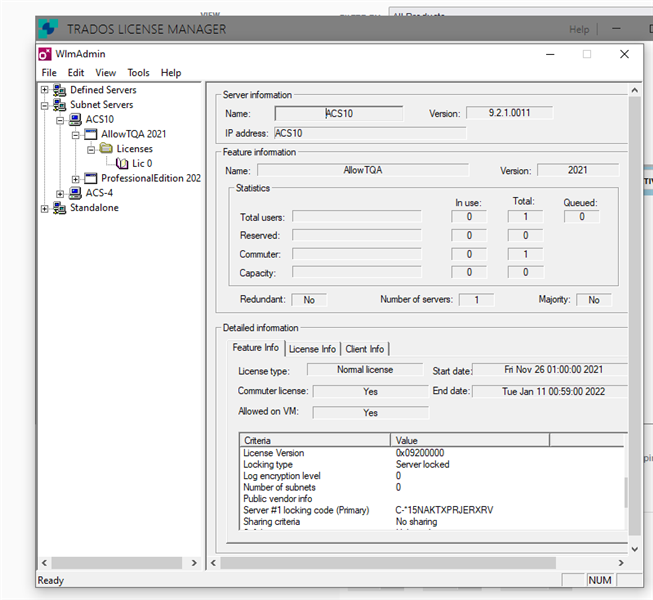Screen dimensions: 653x600
Task: Click the right pane scroll up arrow
Action: tap(634, 90)
